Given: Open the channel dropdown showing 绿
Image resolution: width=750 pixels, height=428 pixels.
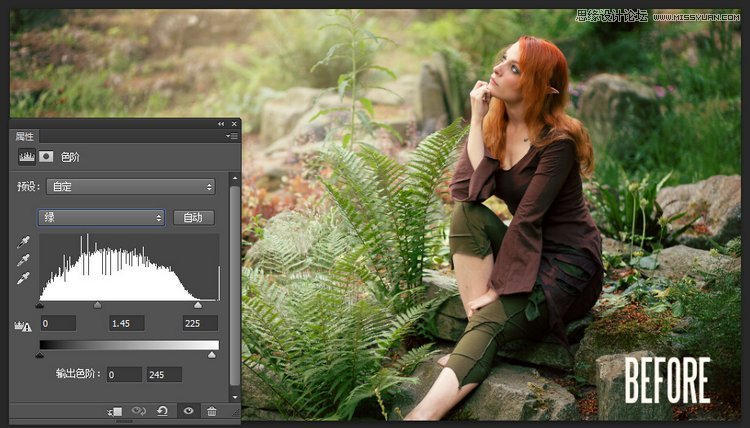Looking at the screenshot, I should point(101,218).
